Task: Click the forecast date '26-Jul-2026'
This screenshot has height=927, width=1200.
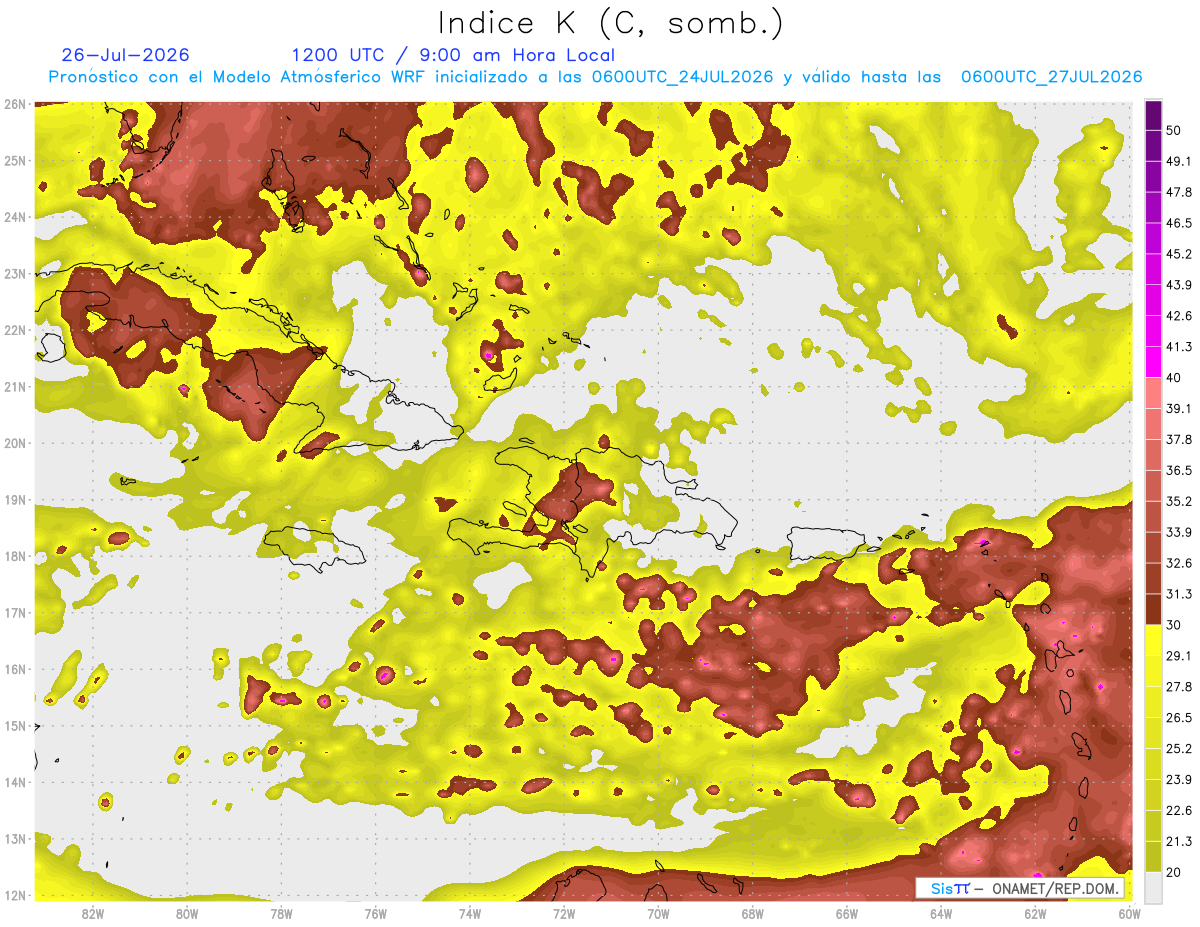Action: (125, 55)
